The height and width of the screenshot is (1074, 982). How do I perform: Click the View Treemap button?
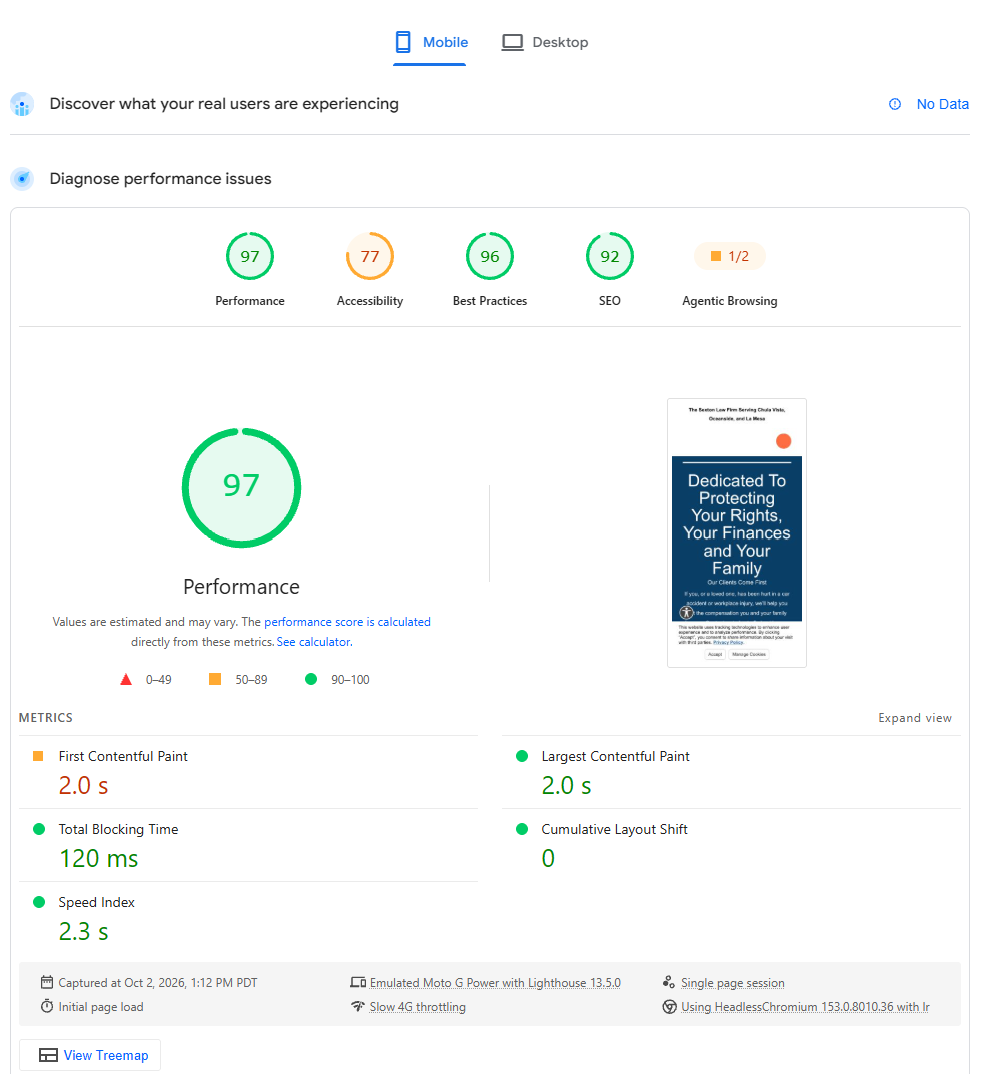click(90, 1055)
